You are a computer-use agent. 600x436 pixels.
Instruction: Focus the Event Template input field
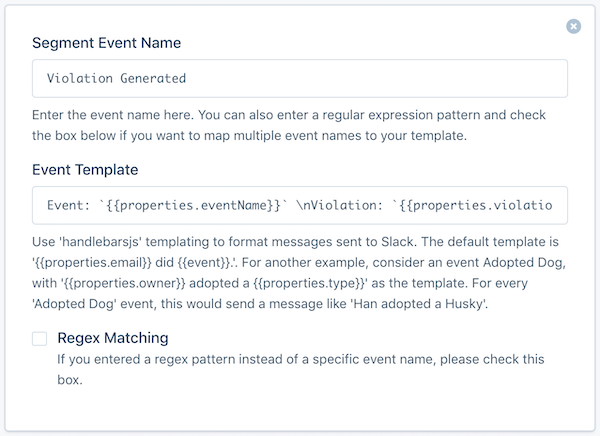[x=300, y=204]
